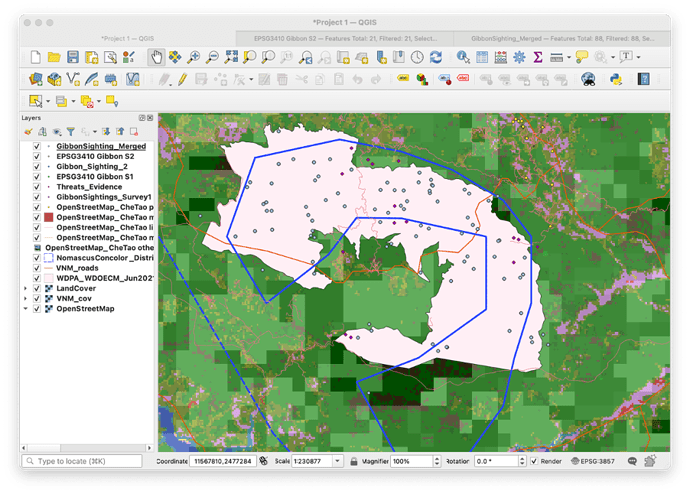The height and width of the screenshot is (494, 690).
Task: Open Deselect Features dropdown arrow
Action: tap(99, 101)
